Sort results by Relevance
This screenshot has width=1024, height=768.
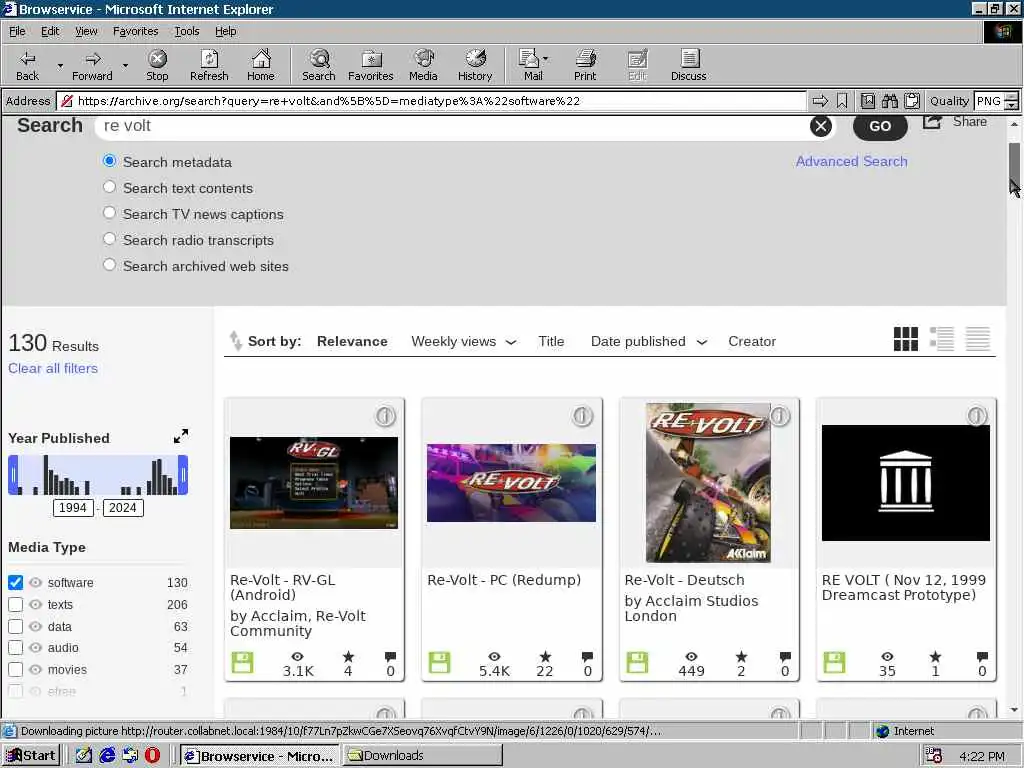point(352,342)
